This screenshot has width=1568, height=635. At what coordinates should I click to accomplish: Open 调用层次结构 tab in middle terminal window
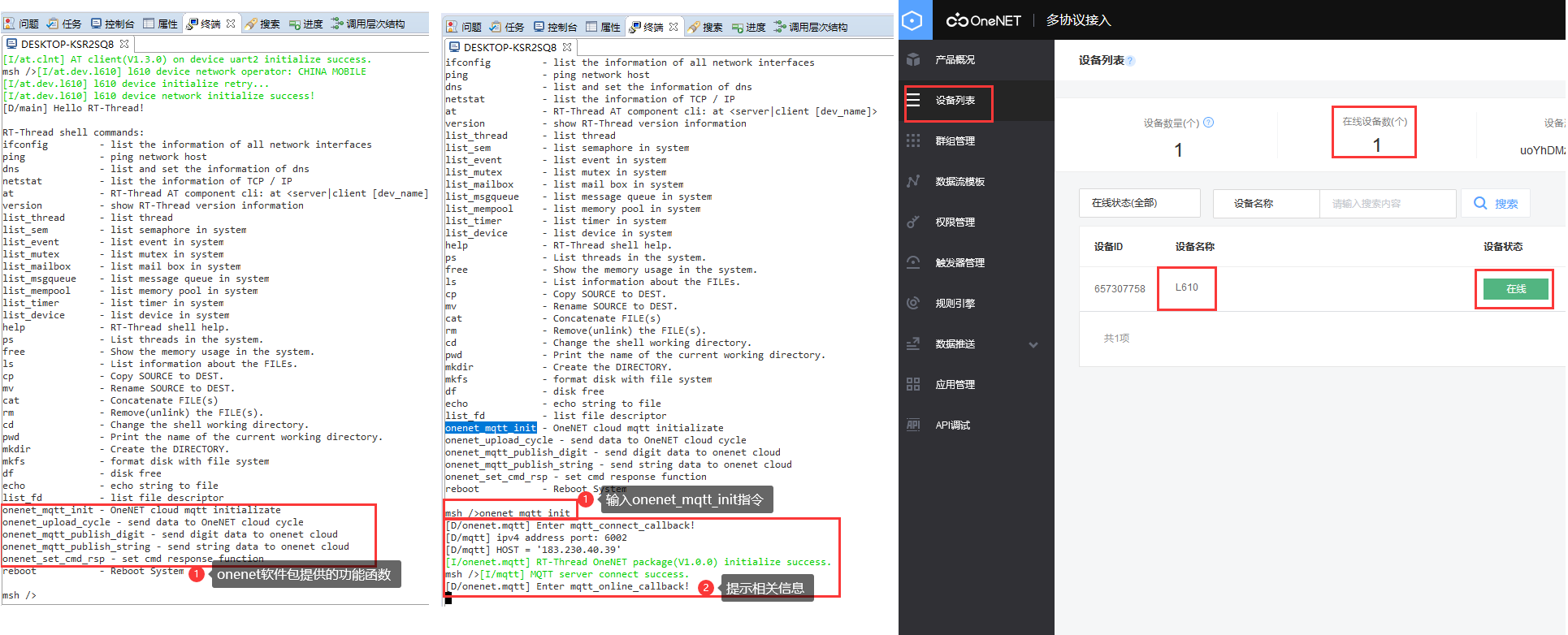point(811,27)
